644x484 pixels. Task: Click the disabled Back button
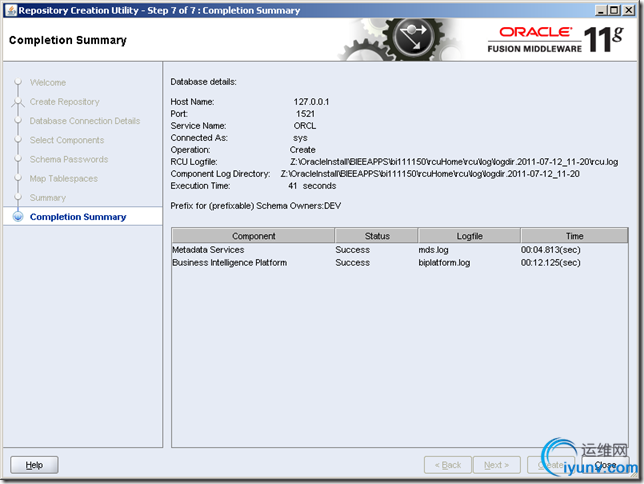tap(448, 465)
